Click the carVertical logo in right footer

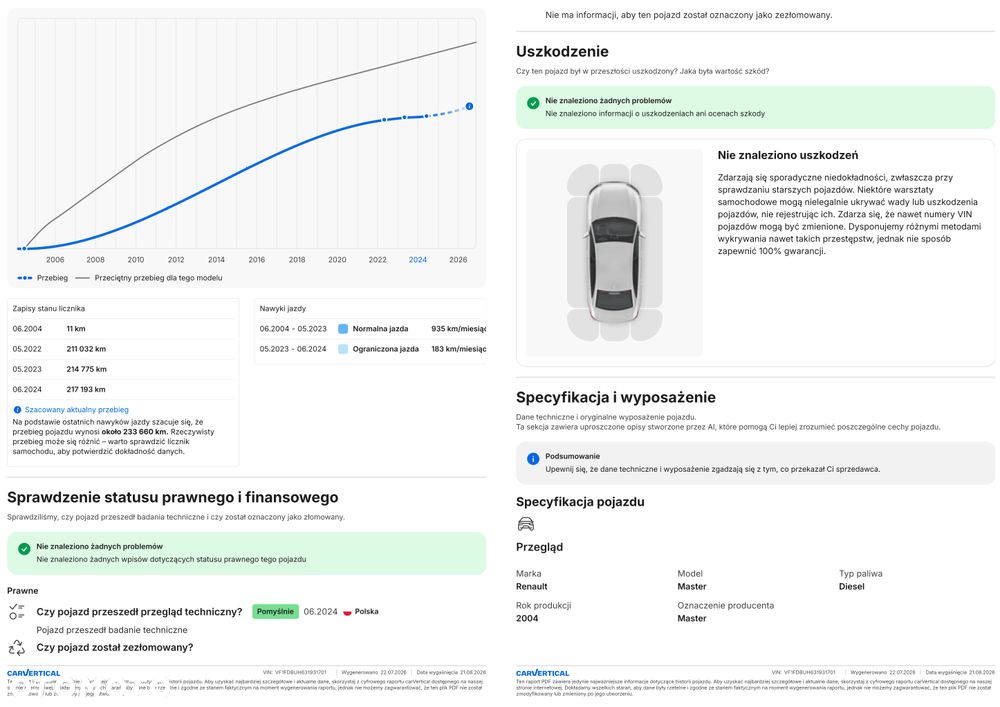[543, 673]
